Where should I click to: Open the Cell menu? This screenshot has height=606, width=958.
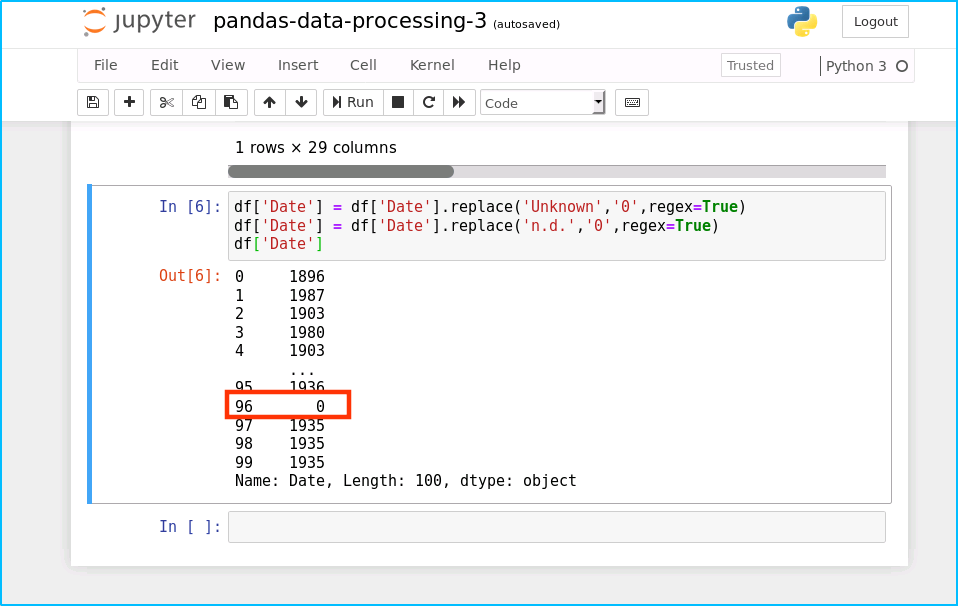coord(363,65)
